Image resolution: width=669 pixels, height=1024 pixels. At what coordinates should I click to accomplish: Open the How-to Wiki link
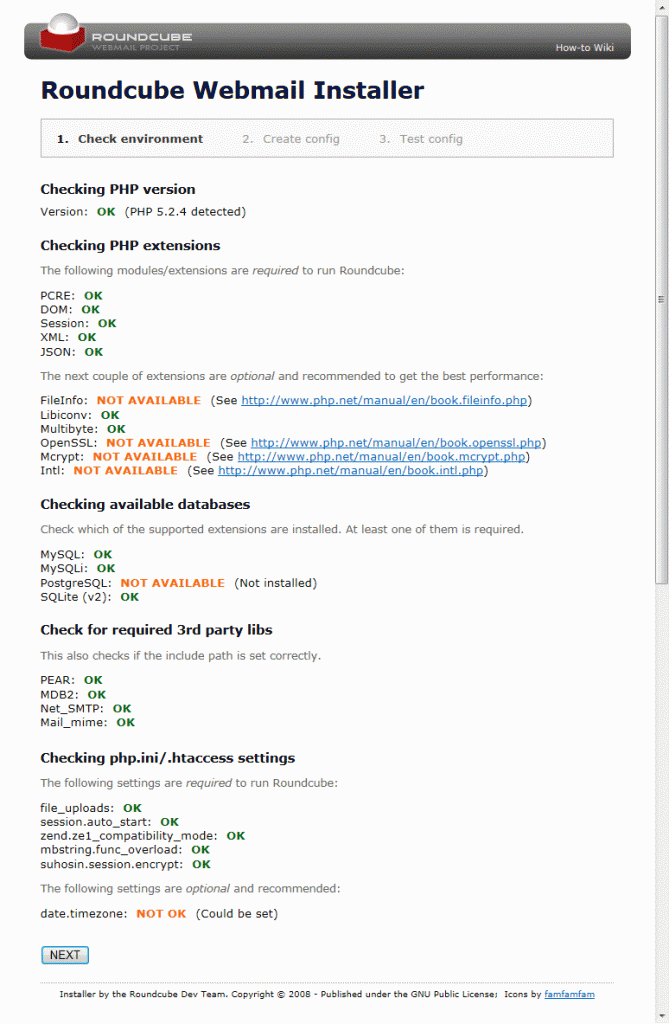(584, 48)
